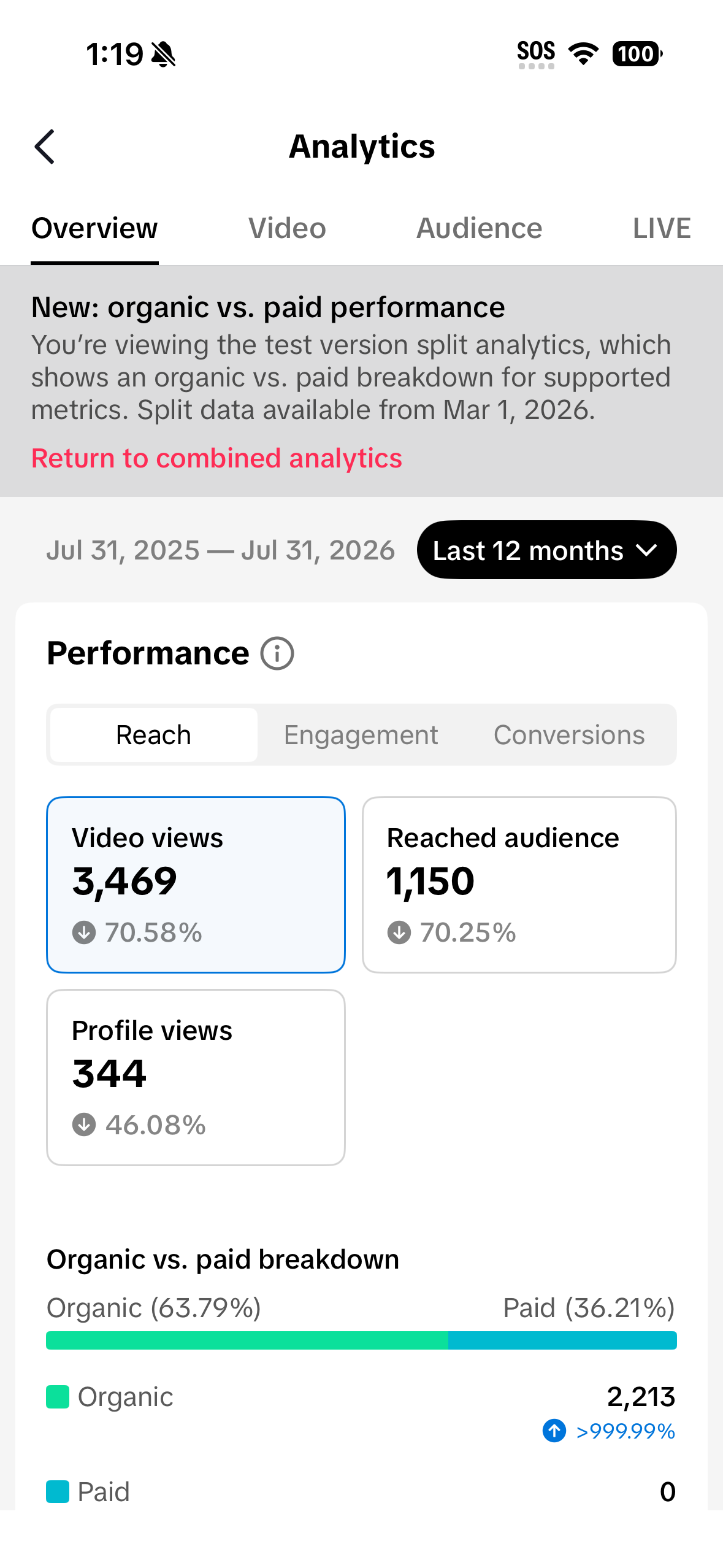
Task: Tap the Video views down-arrow trend icon
Action: coord(84,932)
